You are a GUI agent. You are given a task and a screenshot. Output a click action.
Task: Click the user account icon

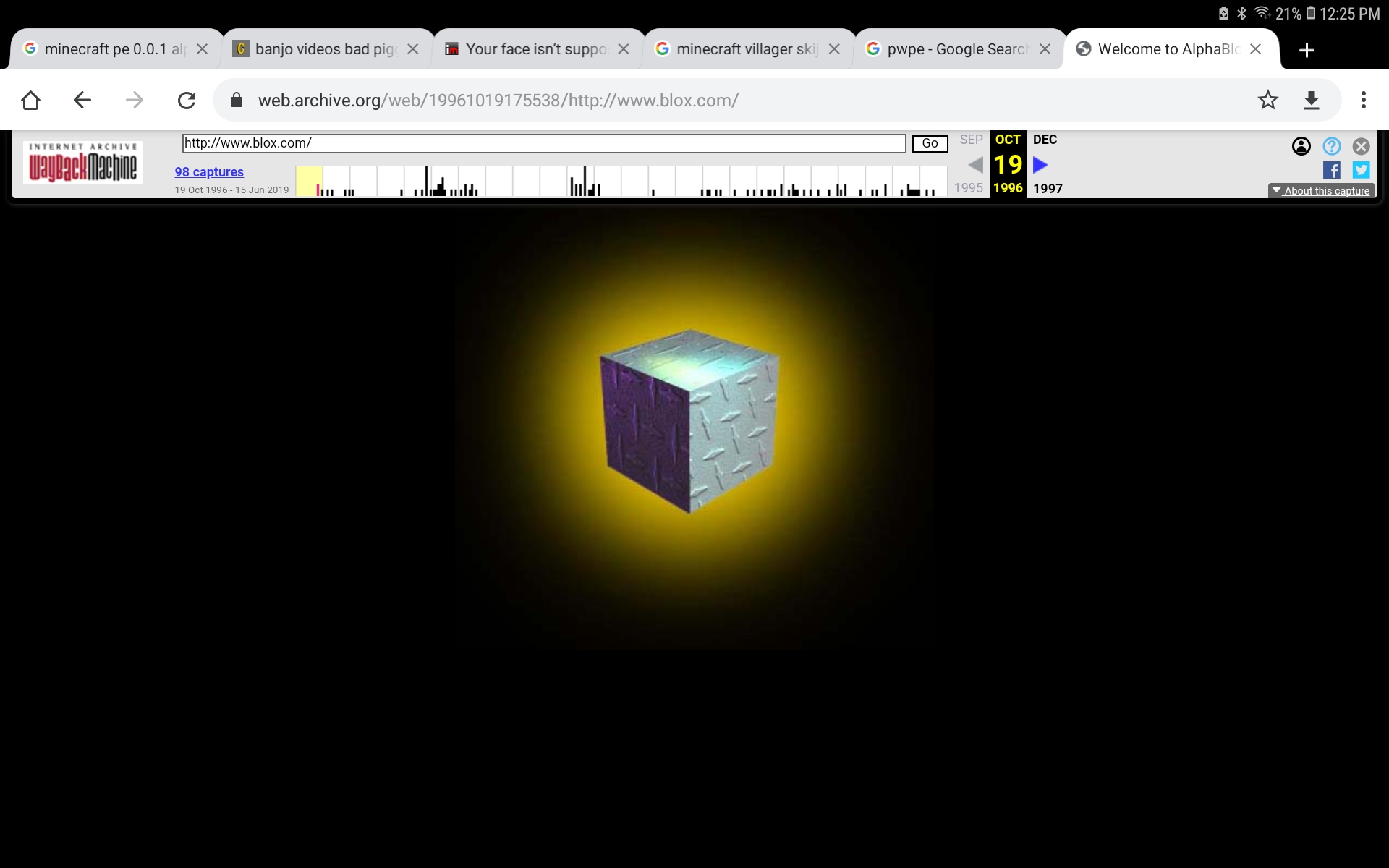(x=1302, y=146)
